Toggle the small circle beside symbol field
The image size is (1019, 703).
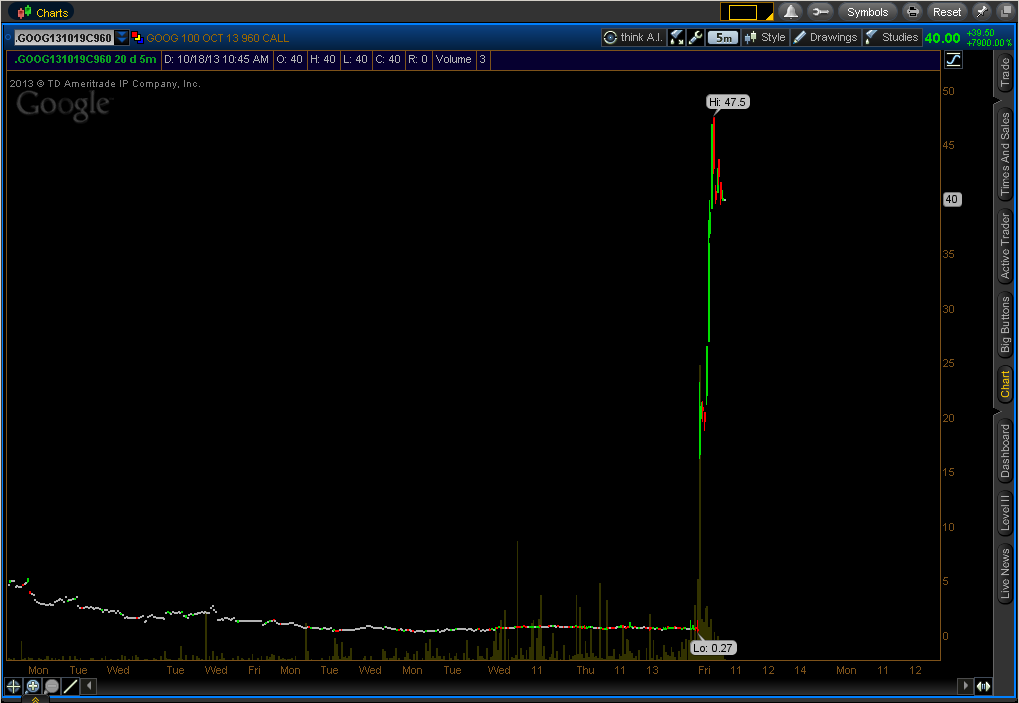coord(8,38)
